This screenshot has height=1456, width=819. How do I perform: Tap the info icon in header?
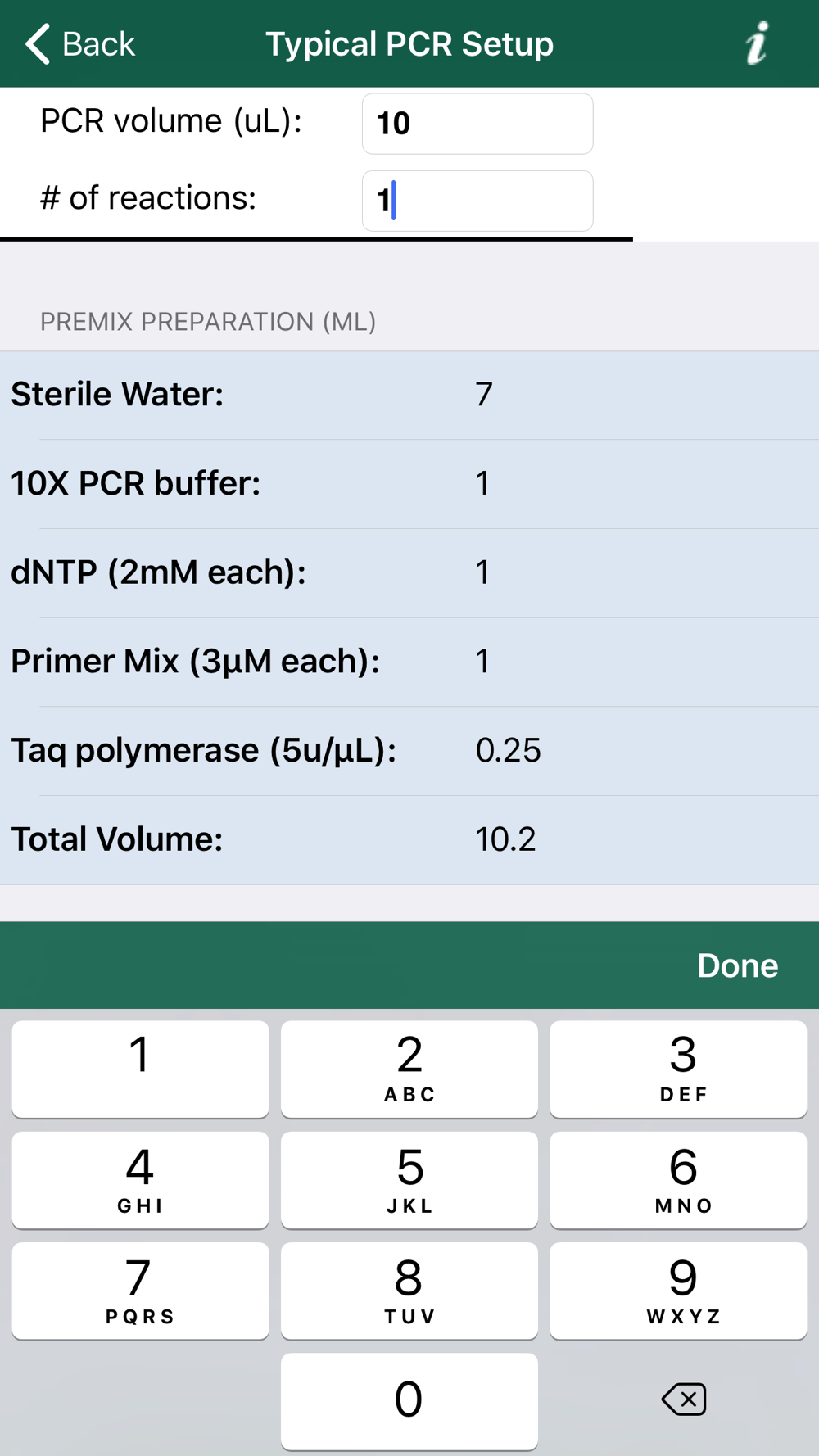(x=758, y=43)
